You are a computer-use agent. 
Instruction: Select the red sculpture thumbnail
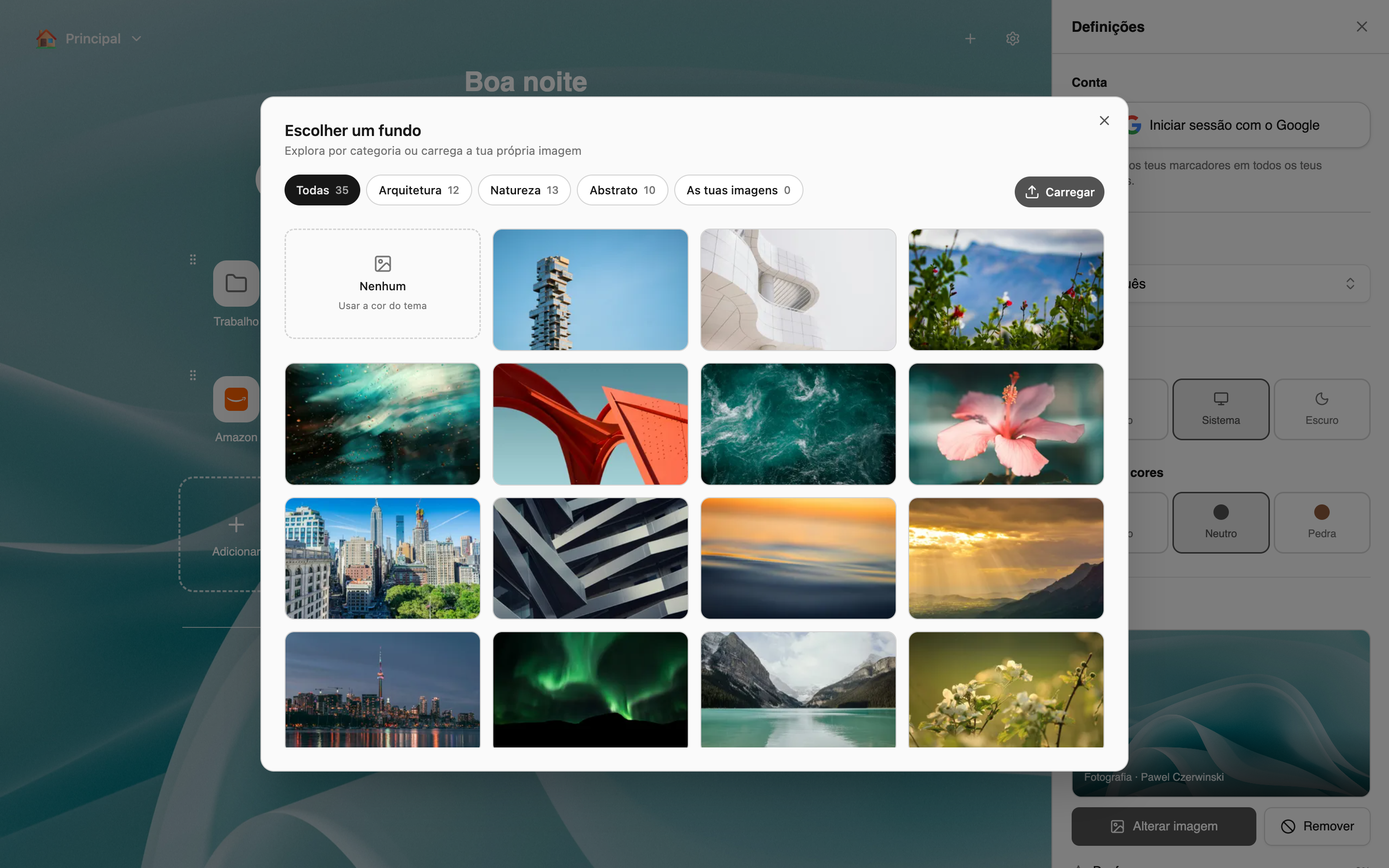[590, 424]
